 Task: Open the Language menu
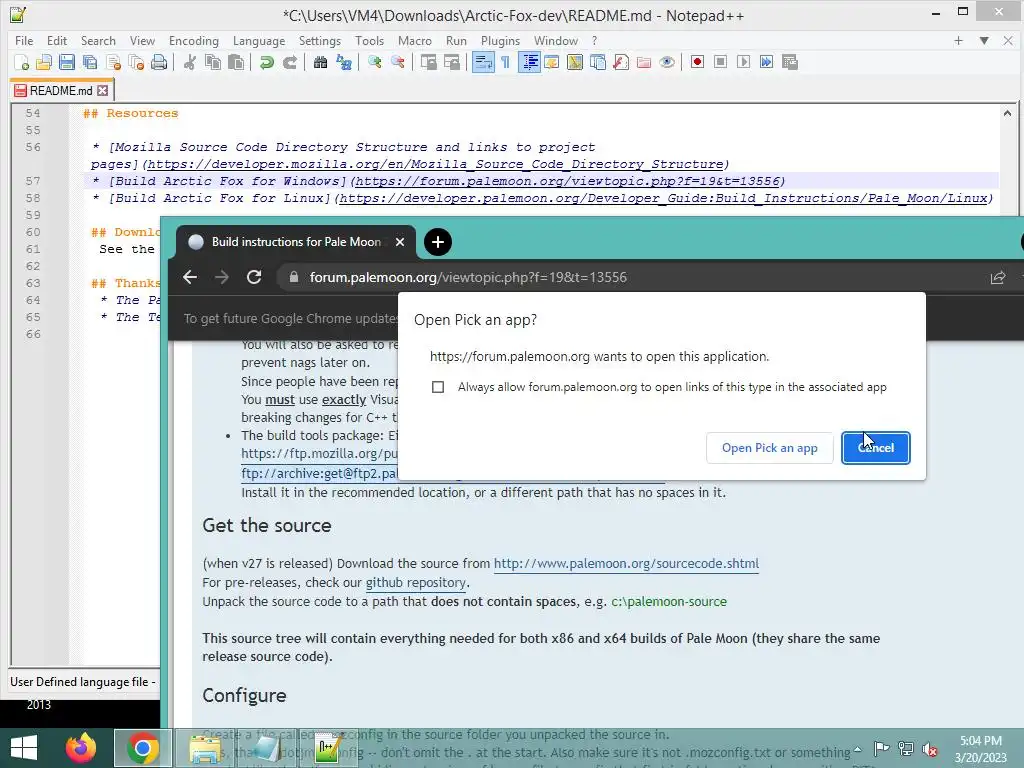pos(259,40)
